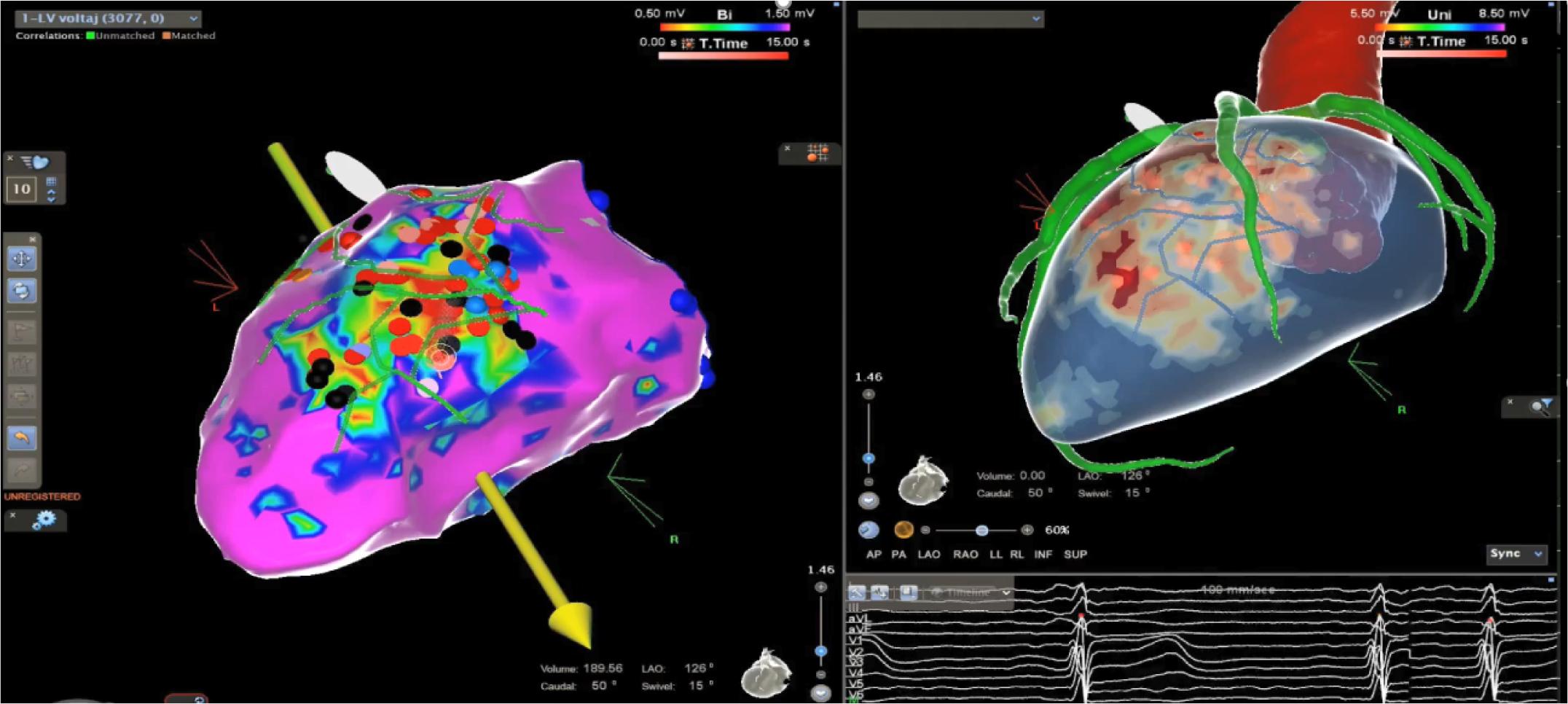Image resolution: width=1568 pixels, height=704 pixels.
Task: Switch to the LAO view
Action: (x=928, y=555)
